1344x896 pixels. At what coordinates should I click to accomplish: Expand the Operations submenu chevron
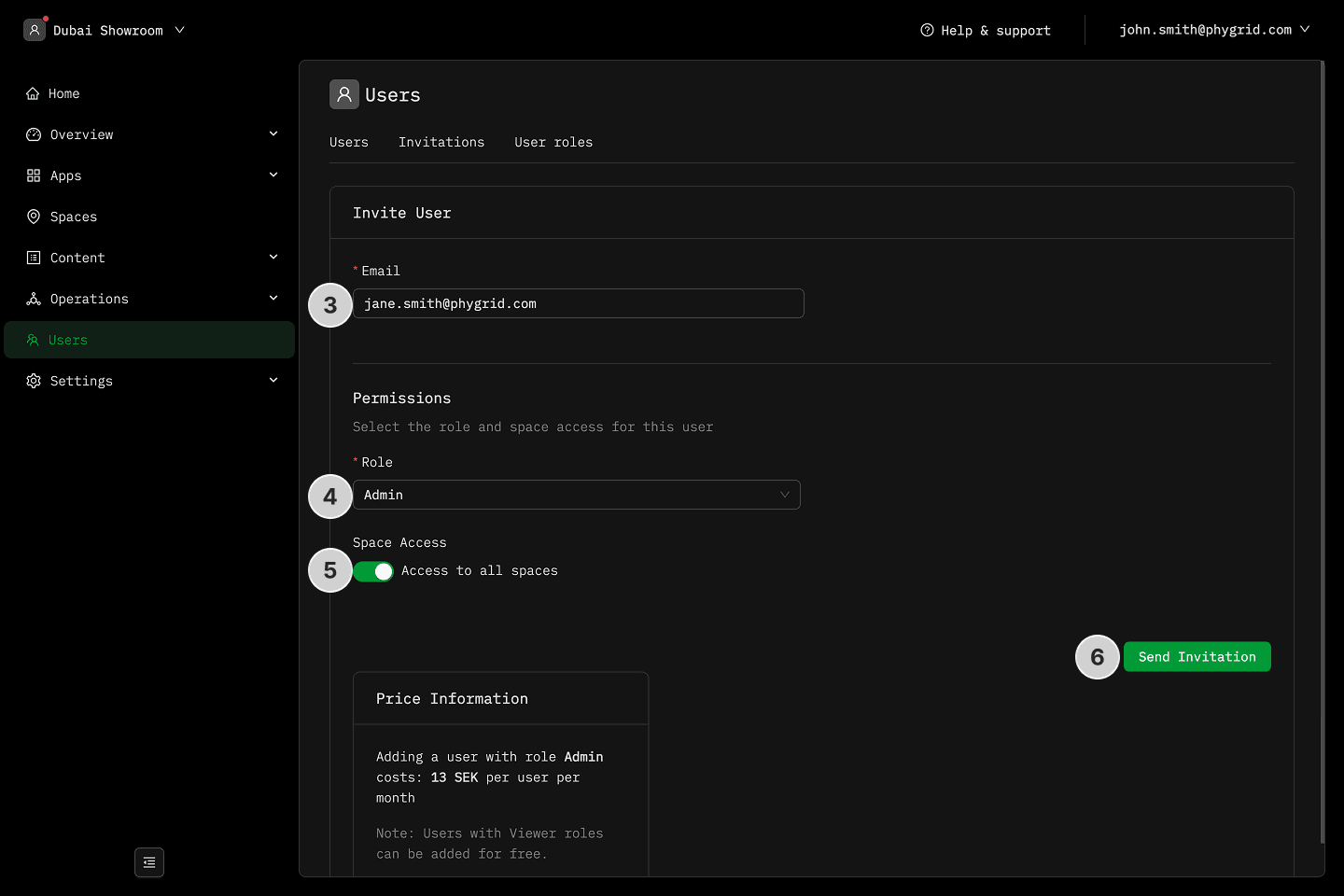[x=273, y=299]
